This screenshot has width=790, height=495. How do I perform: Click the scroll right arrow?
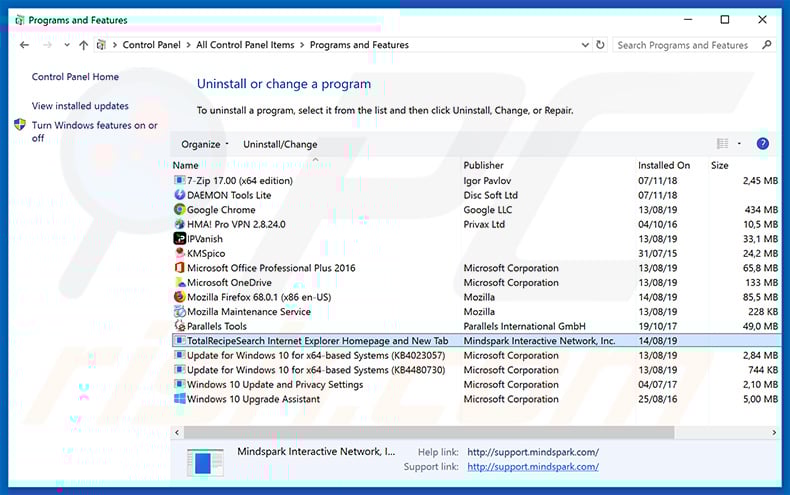[774, 432]
